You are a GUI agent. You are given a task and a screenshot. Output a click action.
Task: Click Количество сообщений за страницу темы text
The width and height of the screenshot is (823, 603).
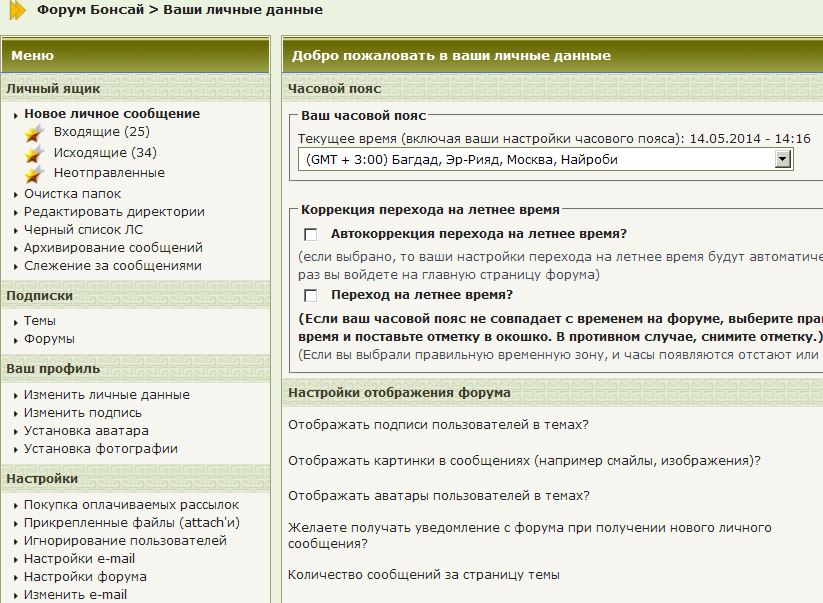[x=424, y=575]
